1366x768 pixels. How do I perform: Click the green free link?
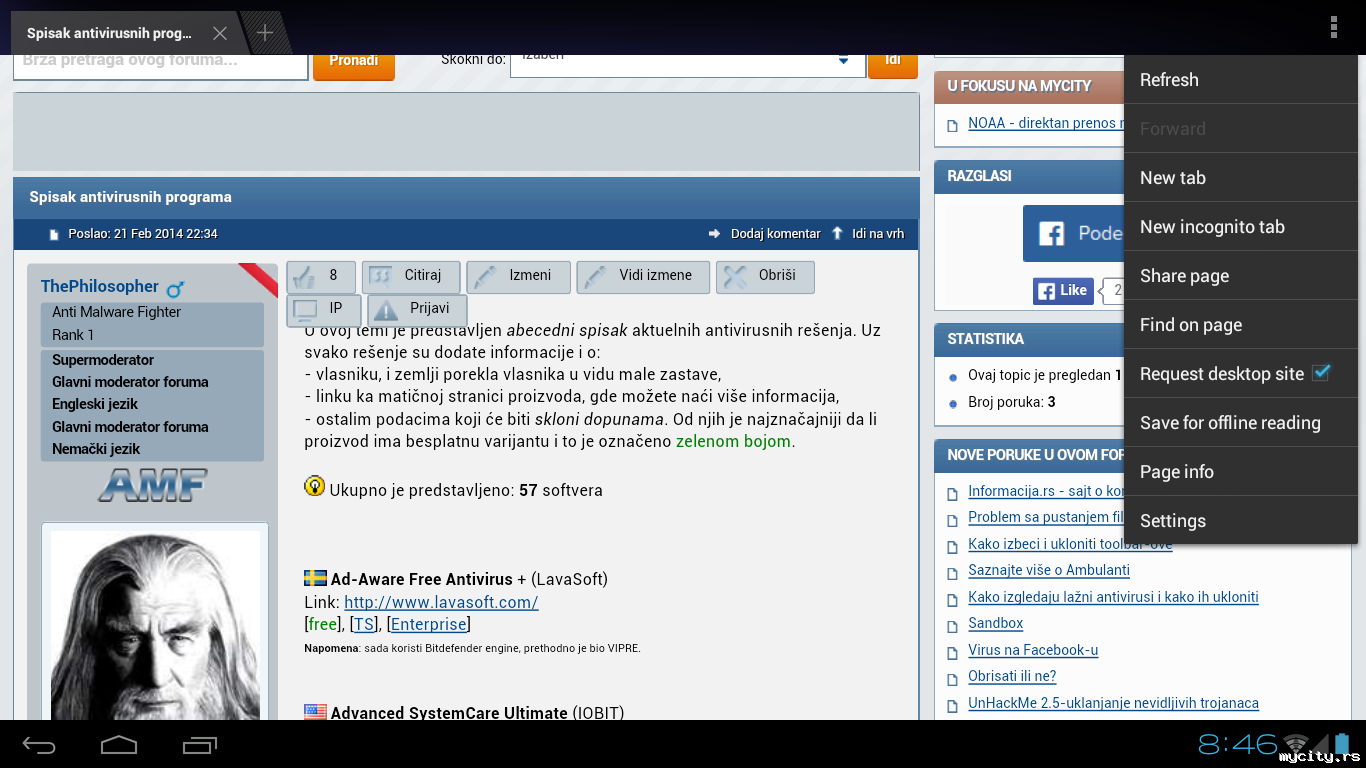[x=323, y=624]
